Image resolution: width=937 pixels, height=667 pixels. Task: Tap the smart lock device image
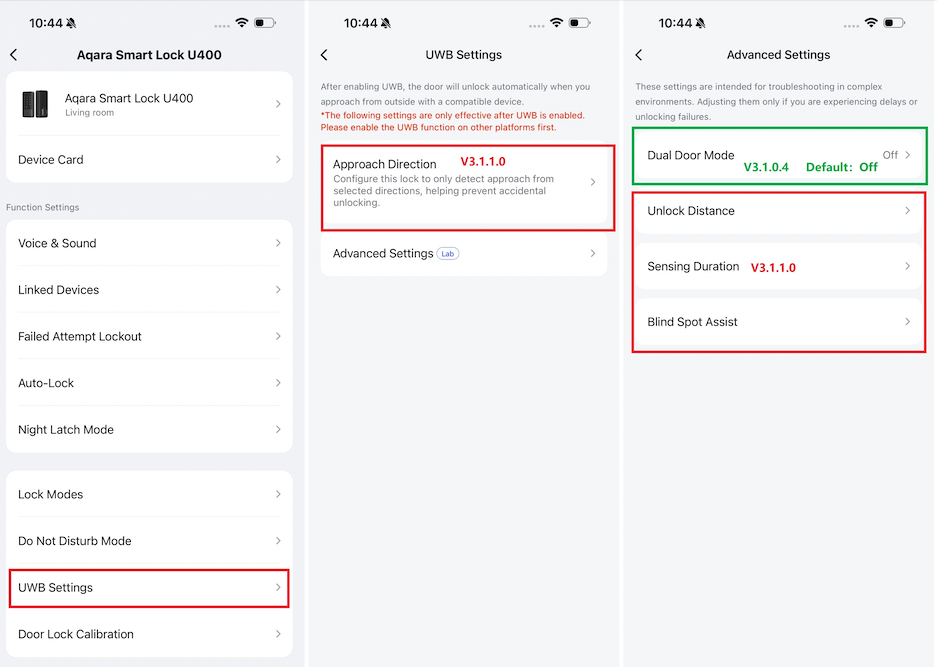click(35, 104)
